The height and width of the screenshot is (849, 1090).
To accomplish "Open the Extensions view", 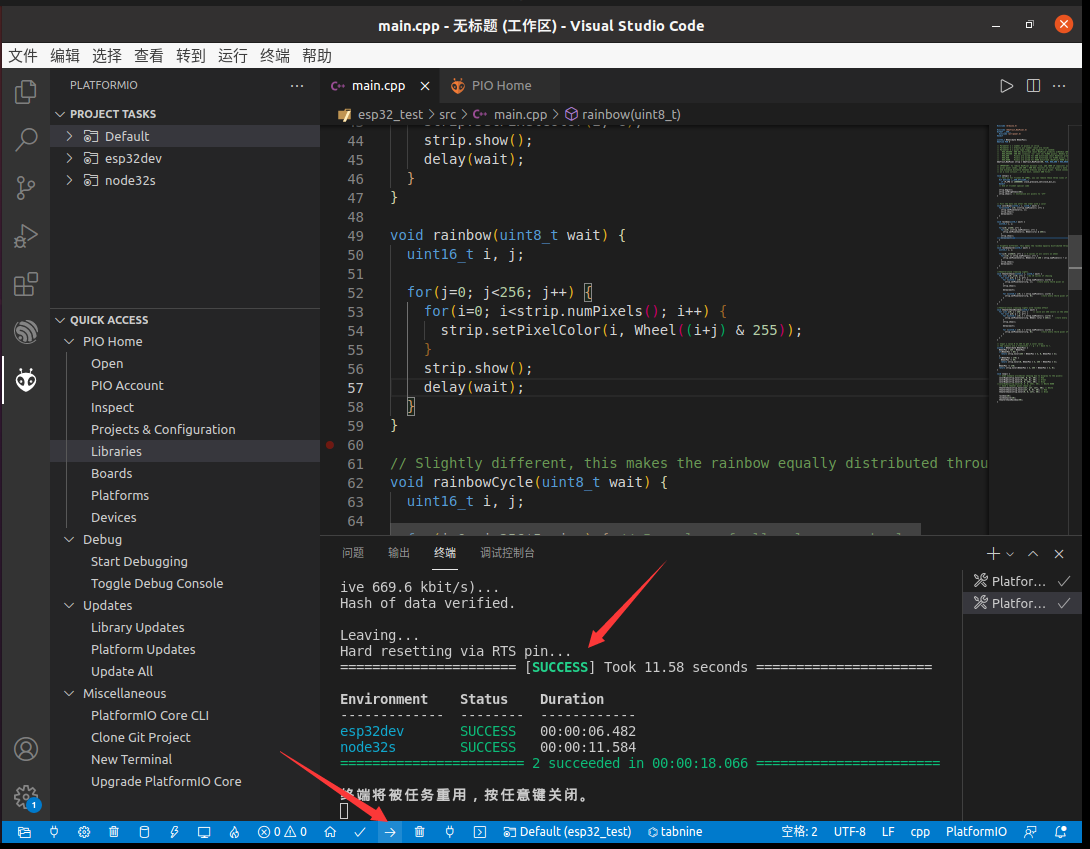I will point(26,284).
